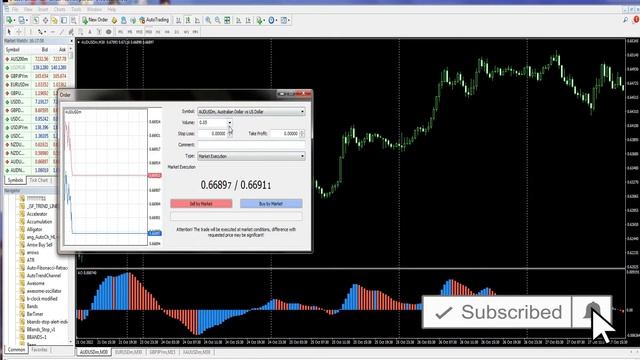Select the candlestick chart type icon

tap(188, 20)
